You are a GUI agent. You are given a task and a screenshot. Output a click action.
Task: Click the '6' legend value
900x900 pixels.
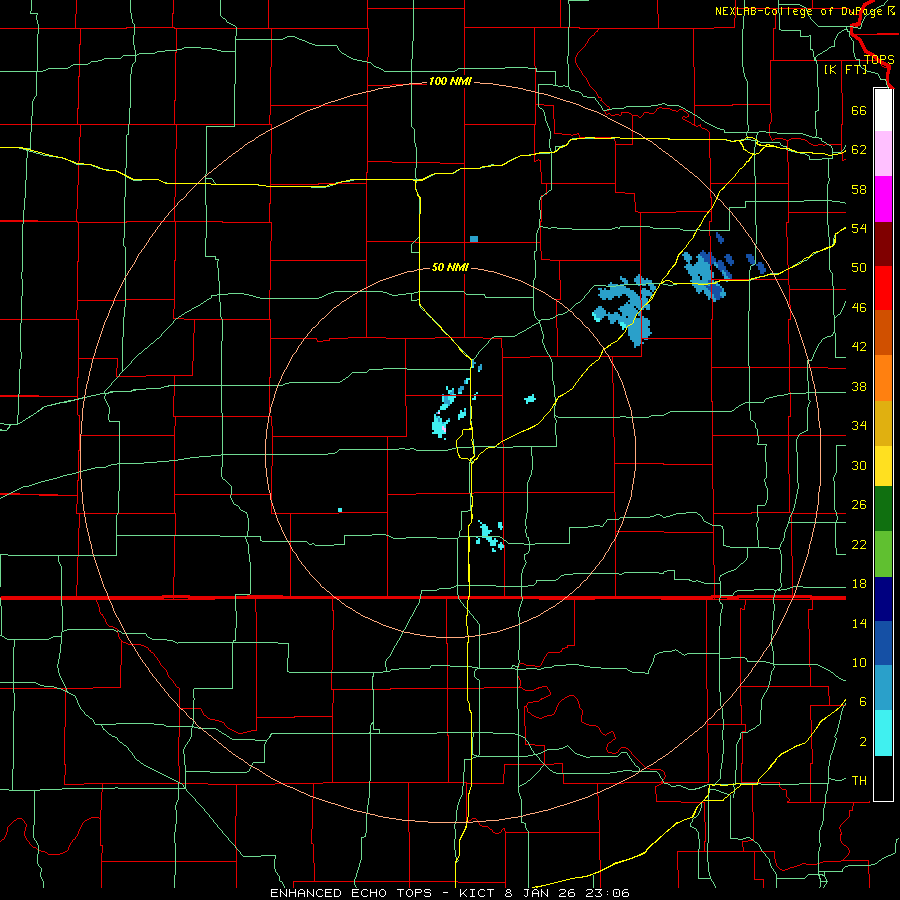coord(862,702)
